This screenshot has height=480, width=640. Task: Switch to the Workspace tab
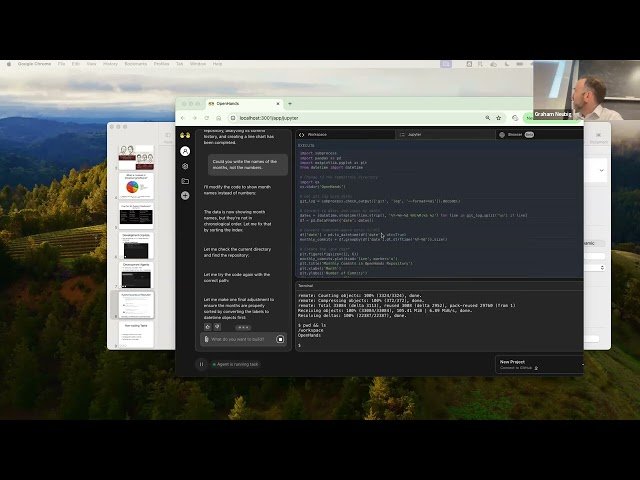[316, 134]
